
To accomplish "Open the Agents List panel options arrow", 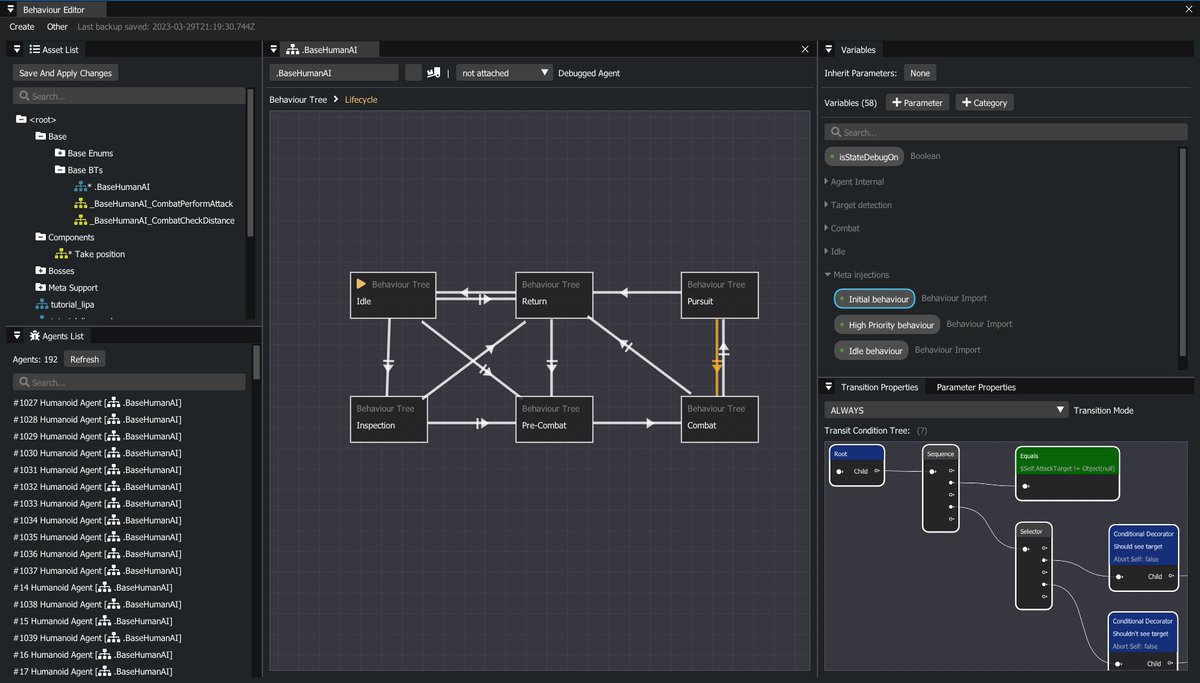I will (x=17, y=336).
